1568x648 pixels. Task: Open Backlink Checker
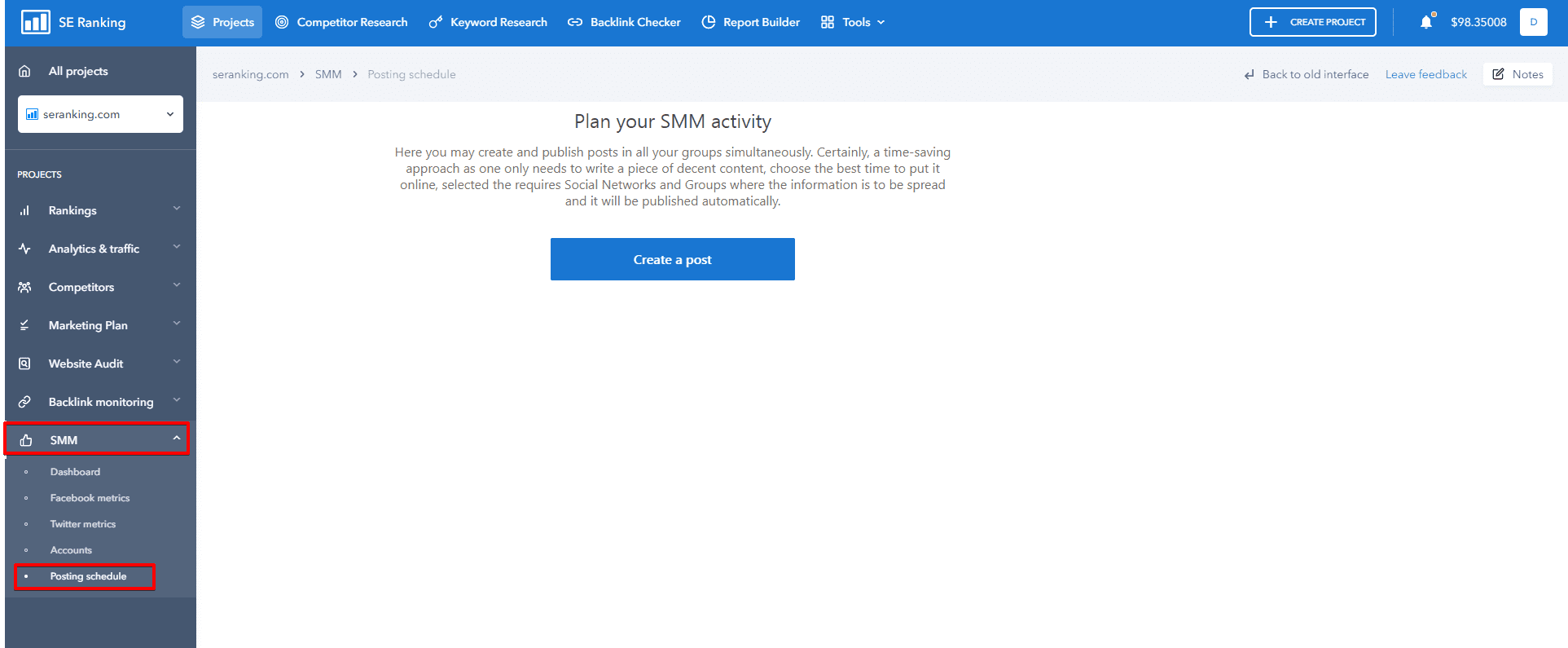[624, 22]
